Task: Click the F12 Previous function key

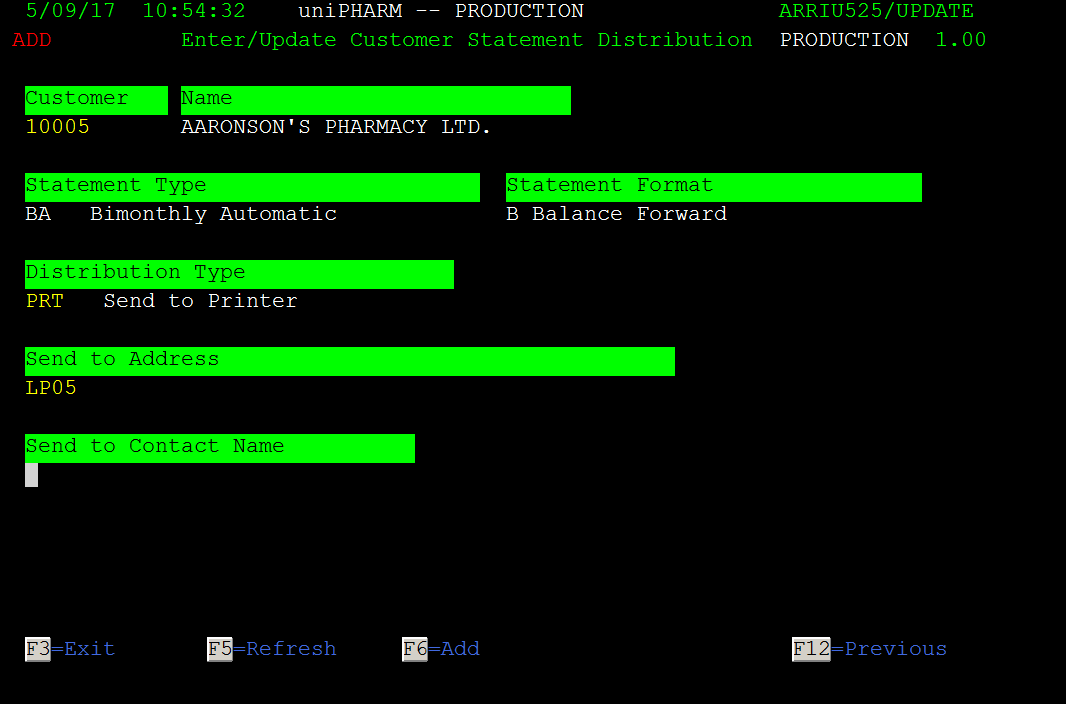Action: pyautogui.click(x=870, y=649)
